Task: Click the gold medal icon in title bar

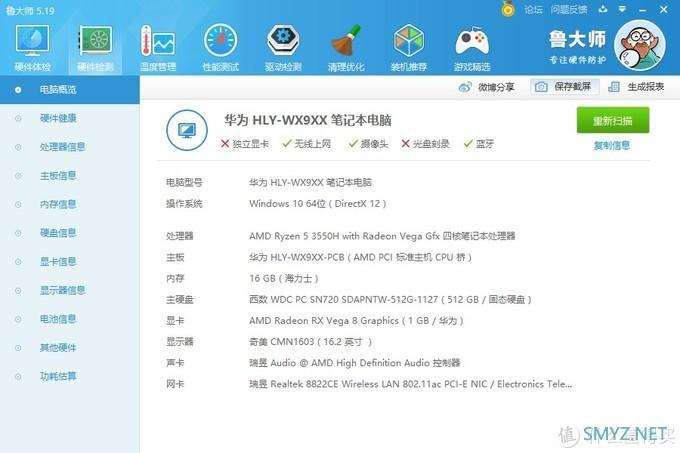Action: coord(508,9)
